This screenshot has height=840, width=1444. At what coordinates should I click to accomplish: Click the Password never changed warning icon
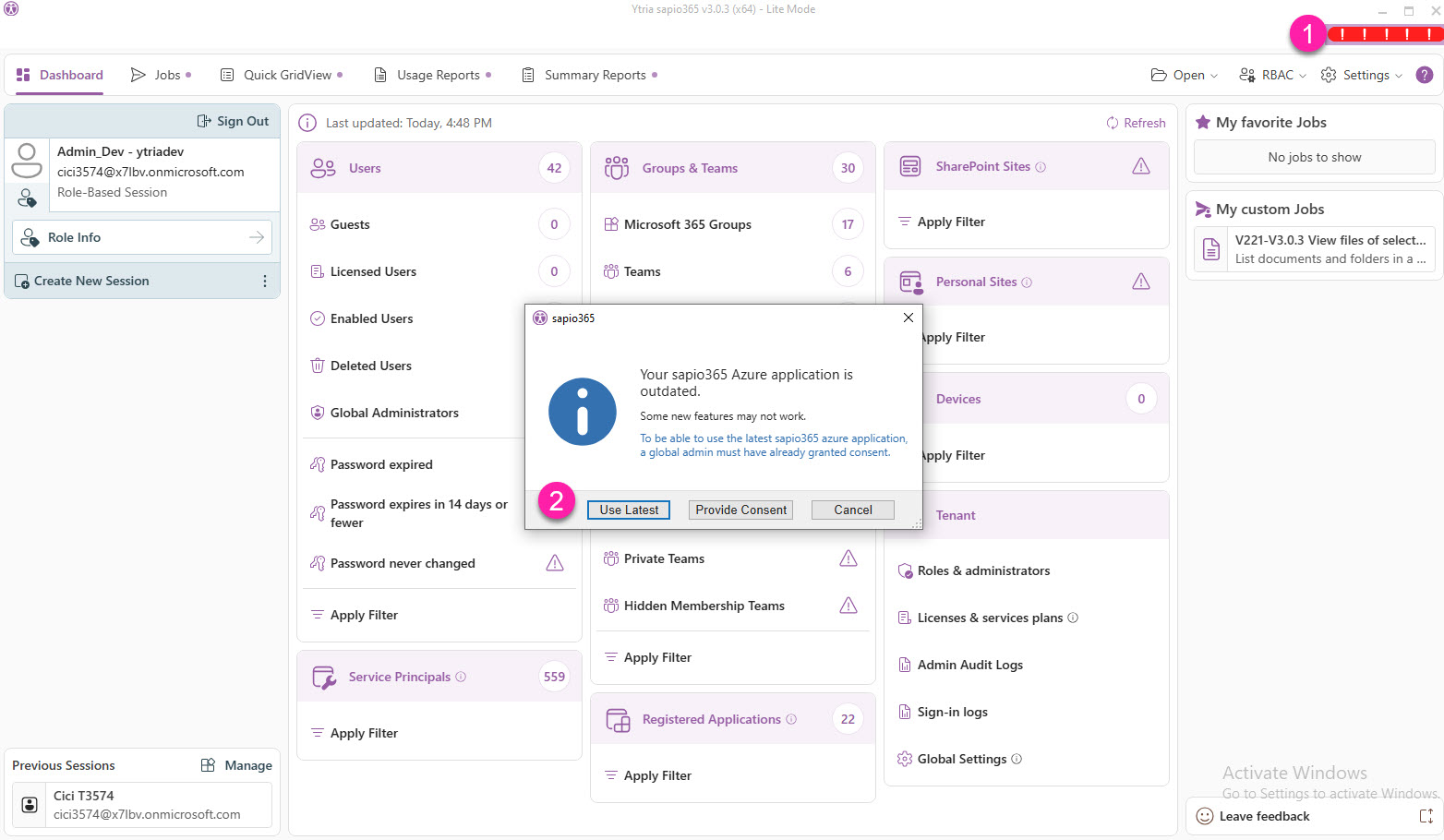click(x=554, y=563)
